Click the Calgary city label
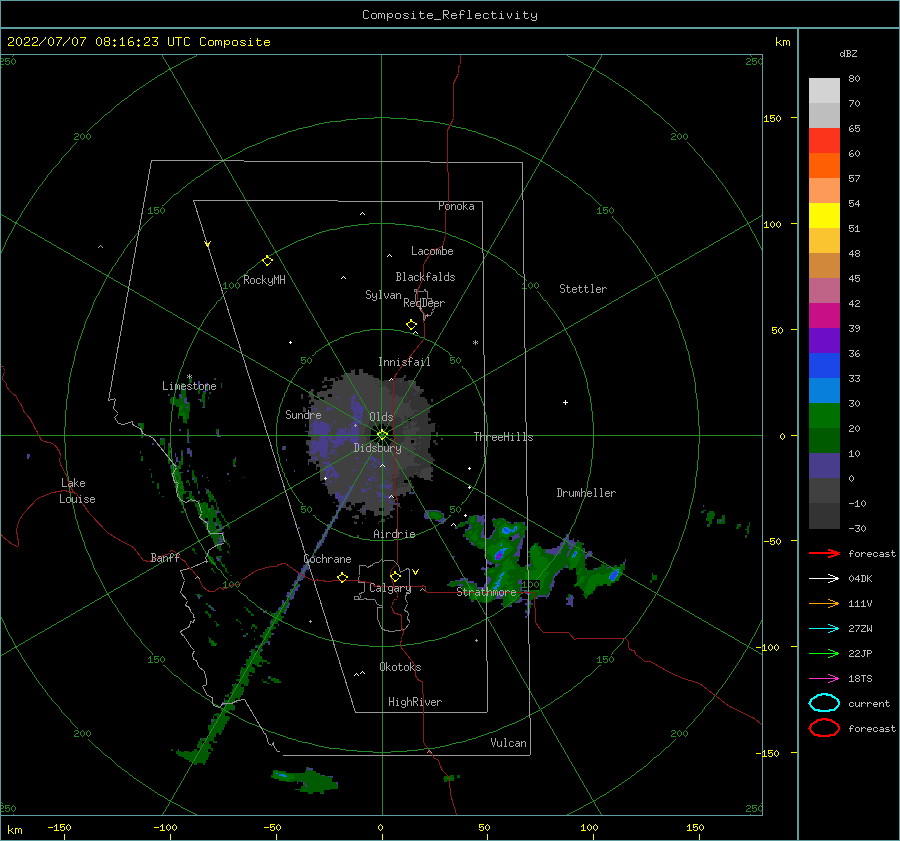 390,588
